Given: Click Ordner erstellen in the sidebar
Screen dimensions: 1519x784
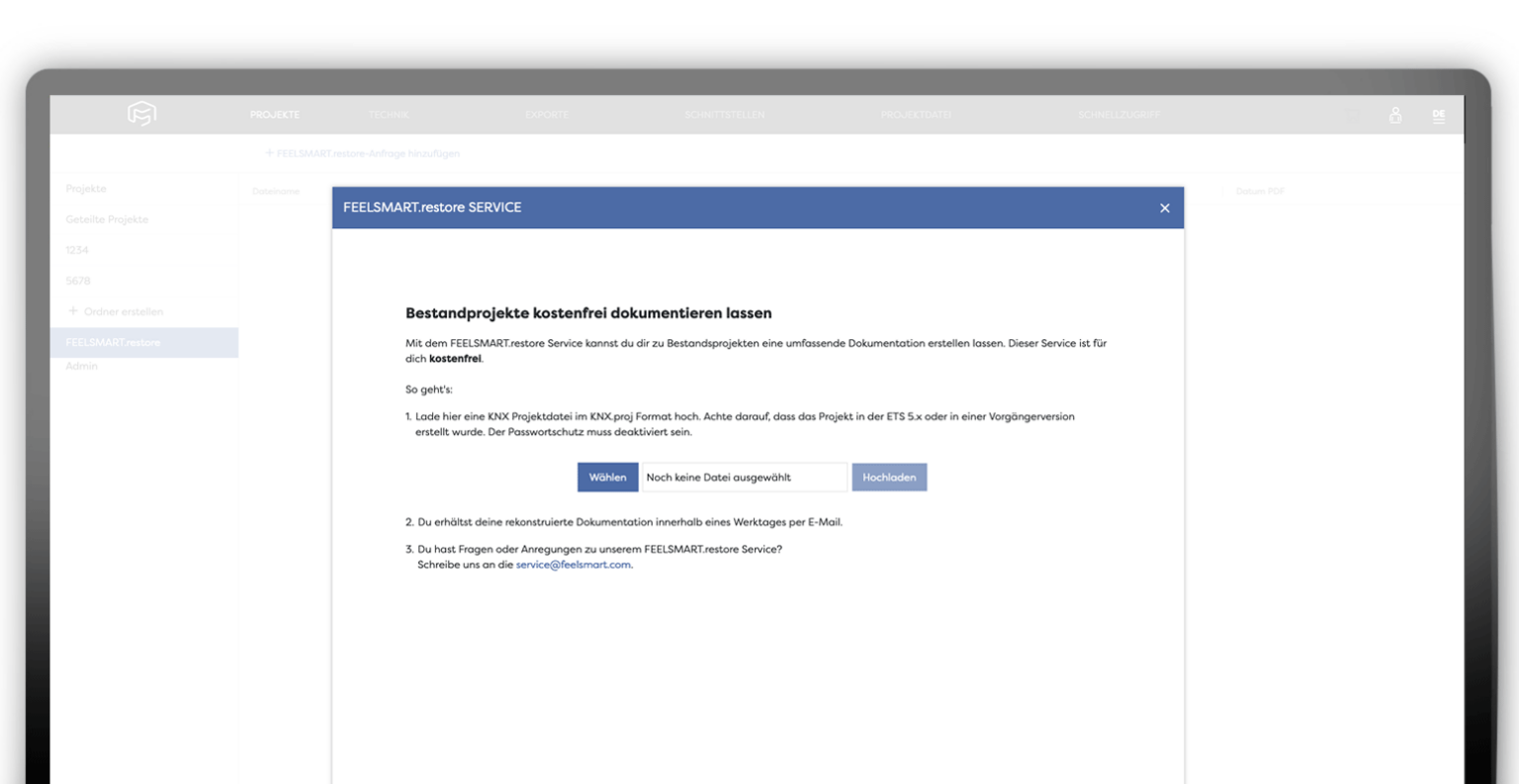Looking at the screenshot, I should (115, 311).
